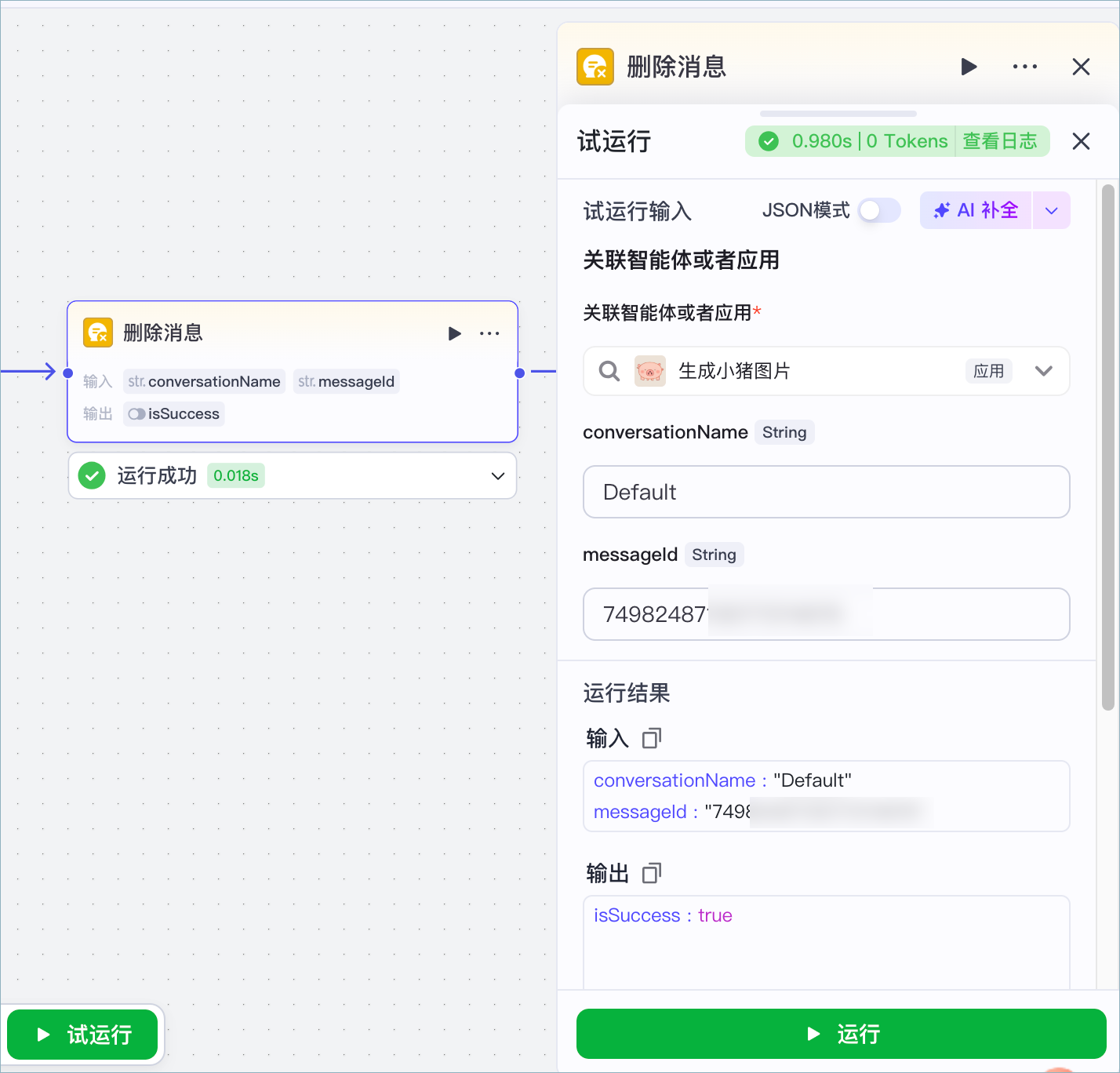
Task: Open the node's three-dot options menu
Action: (489, 333)
